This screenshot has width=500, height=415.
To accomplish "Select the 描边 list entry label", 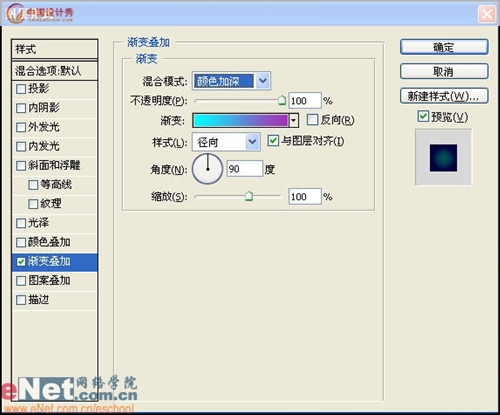I will [x=39, y=300].
